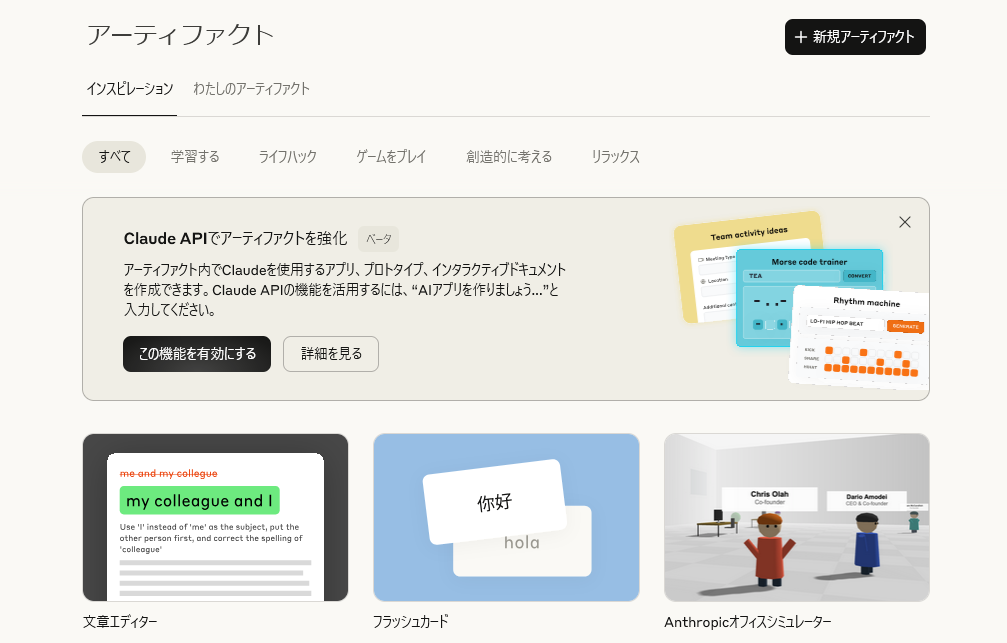Click この機能を有効にする button
Image resolution: width=1007 pixels, height=643 pixels.
pyautogui.click(x=197, y=354)
